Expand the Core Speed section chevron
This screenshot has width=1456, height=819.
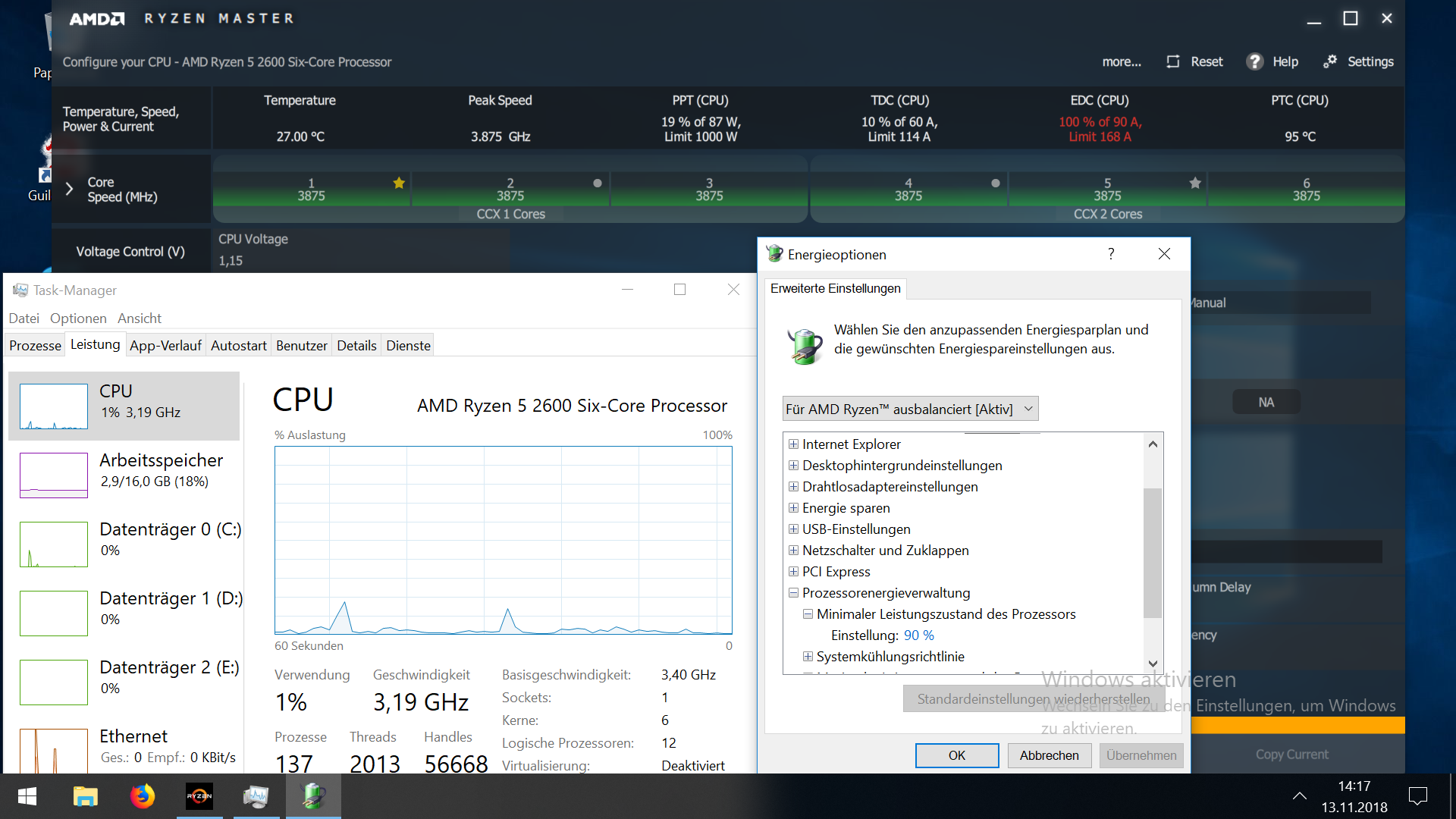69,189
